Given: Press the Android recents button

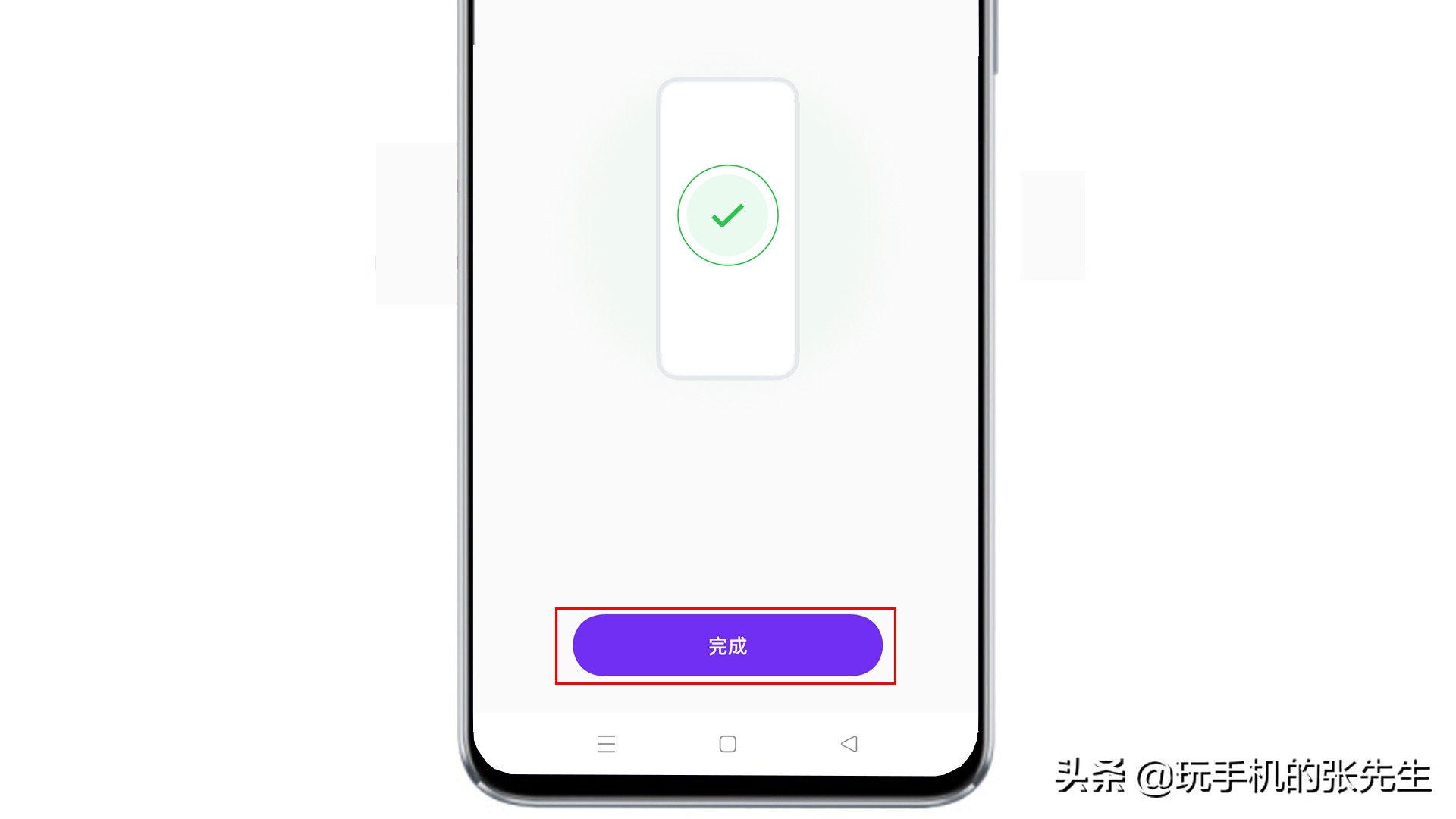Looking at the screenshot, I should click(x=606, y=743).
